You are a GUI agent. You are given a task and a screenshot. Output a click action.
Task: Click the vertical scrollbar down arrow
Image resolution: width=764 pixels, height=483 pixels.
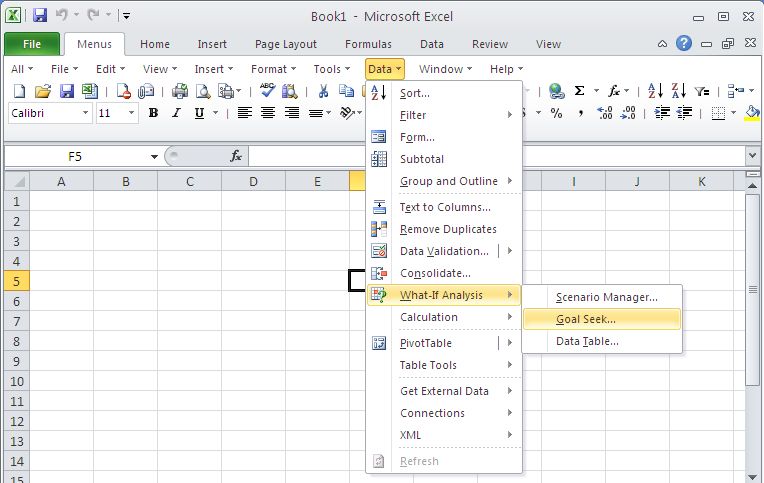pos(752,476)
